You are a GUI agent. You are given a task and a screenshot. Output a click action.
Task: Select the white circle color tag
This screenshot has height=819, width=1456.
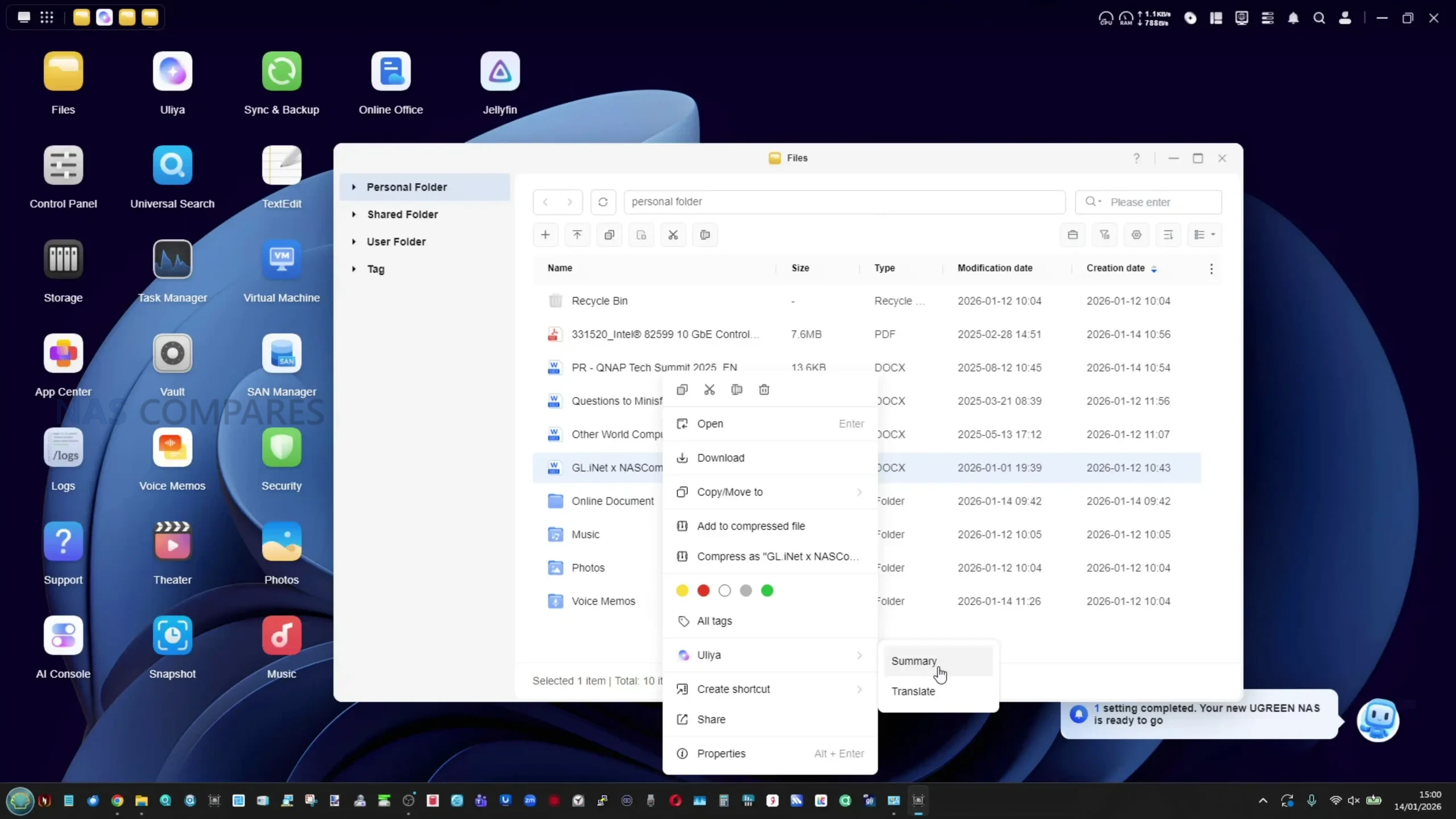tap(725, 590)
